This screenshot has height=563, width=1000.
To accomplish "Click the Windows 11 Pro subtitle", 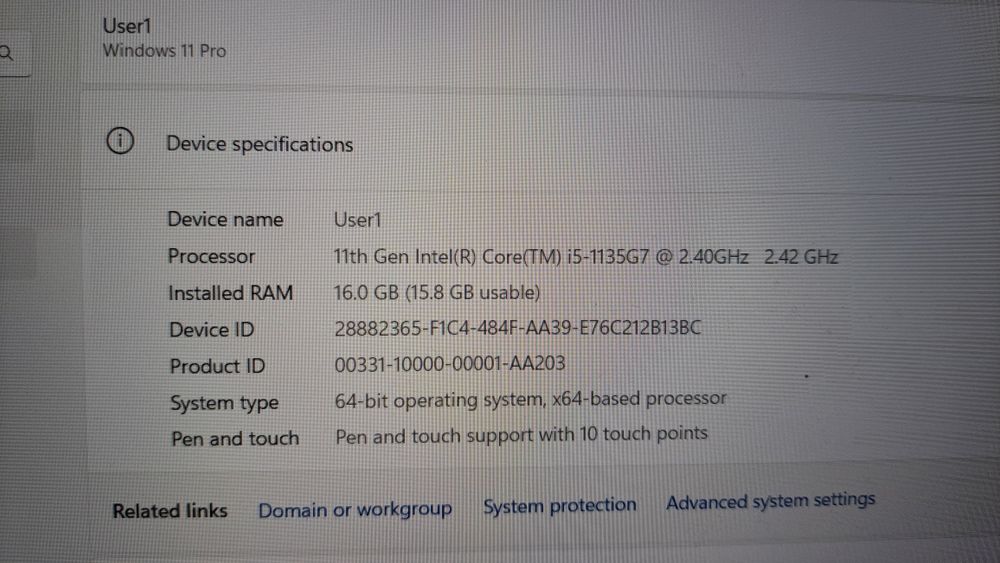I will 165,50.
